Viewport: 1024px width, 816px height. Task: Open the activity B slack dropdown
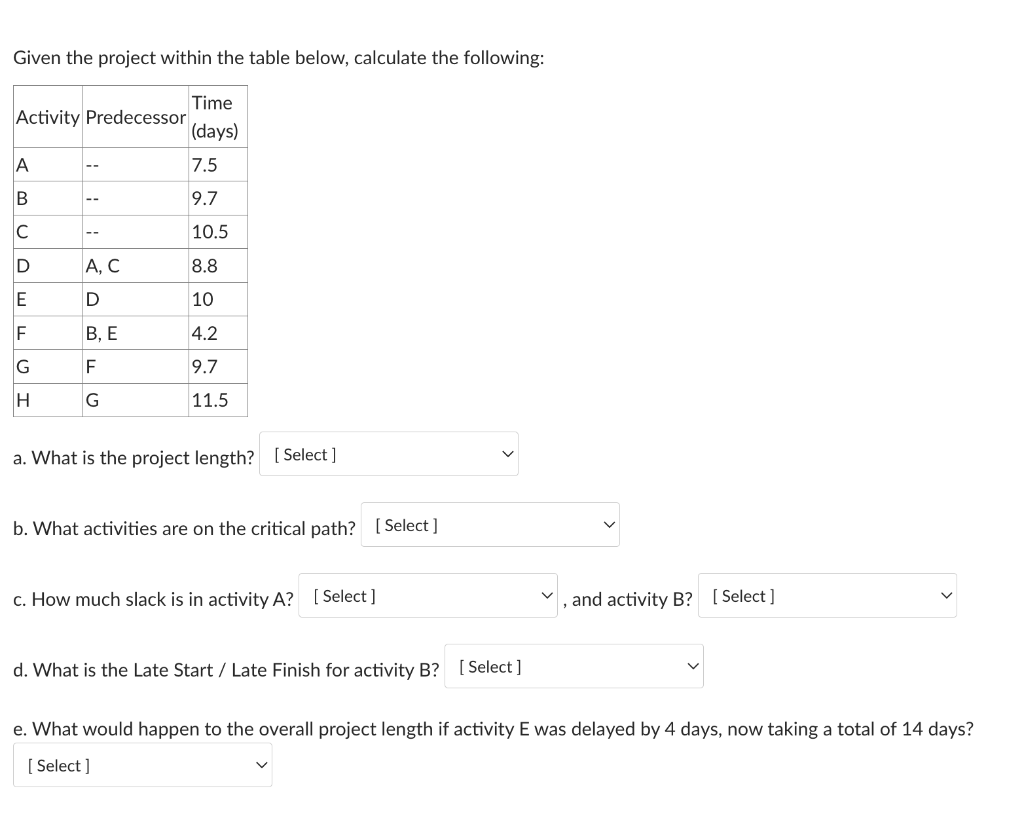tap(827, 595)
